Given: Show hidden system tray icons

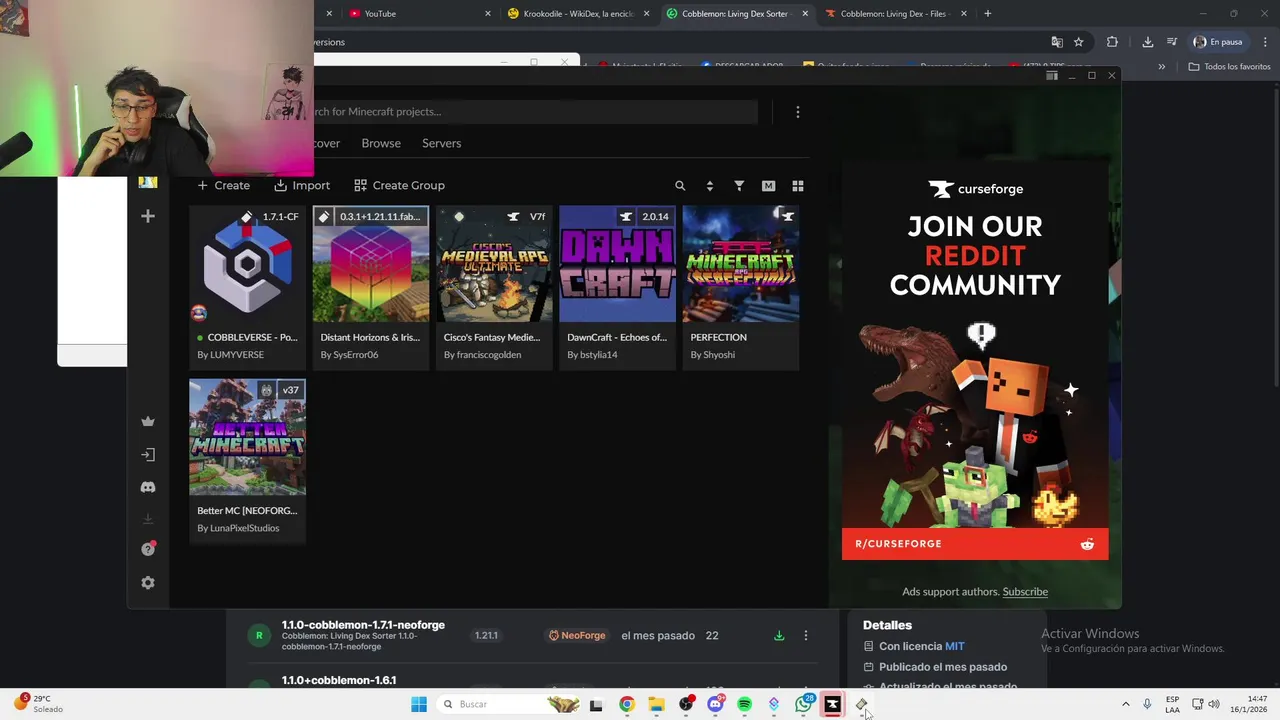Looking at the screenshot, I should coord(1125,704).
